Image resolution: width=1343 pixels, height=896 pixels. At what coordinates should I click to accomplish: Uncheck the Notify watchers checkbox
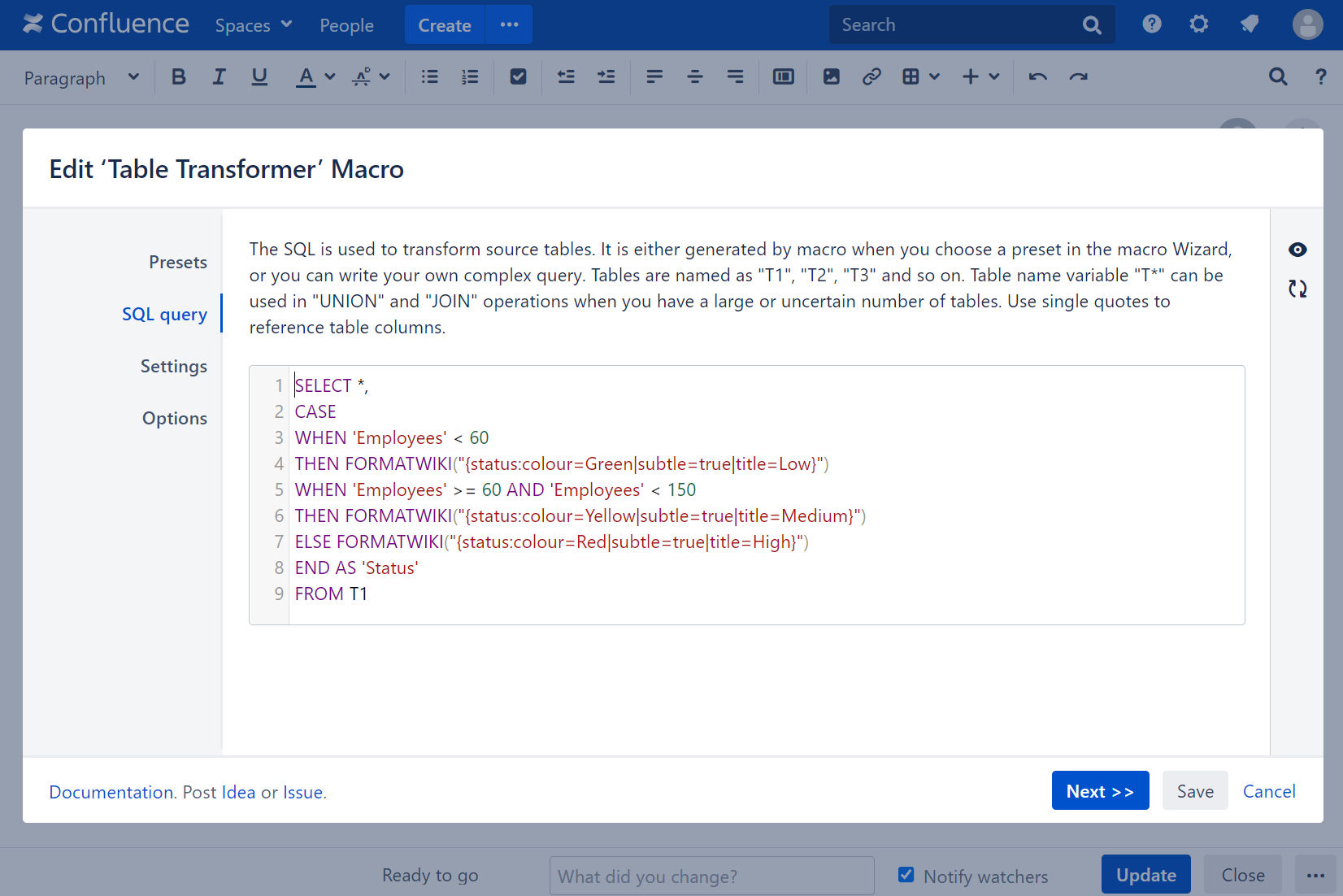tap(906, 875)
